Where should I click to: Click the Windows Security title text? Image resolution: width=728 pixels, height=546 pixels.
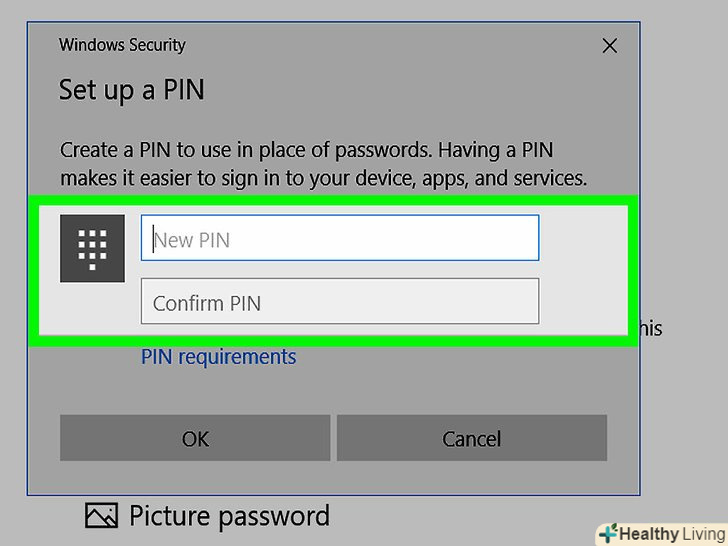tap(122, 45)
